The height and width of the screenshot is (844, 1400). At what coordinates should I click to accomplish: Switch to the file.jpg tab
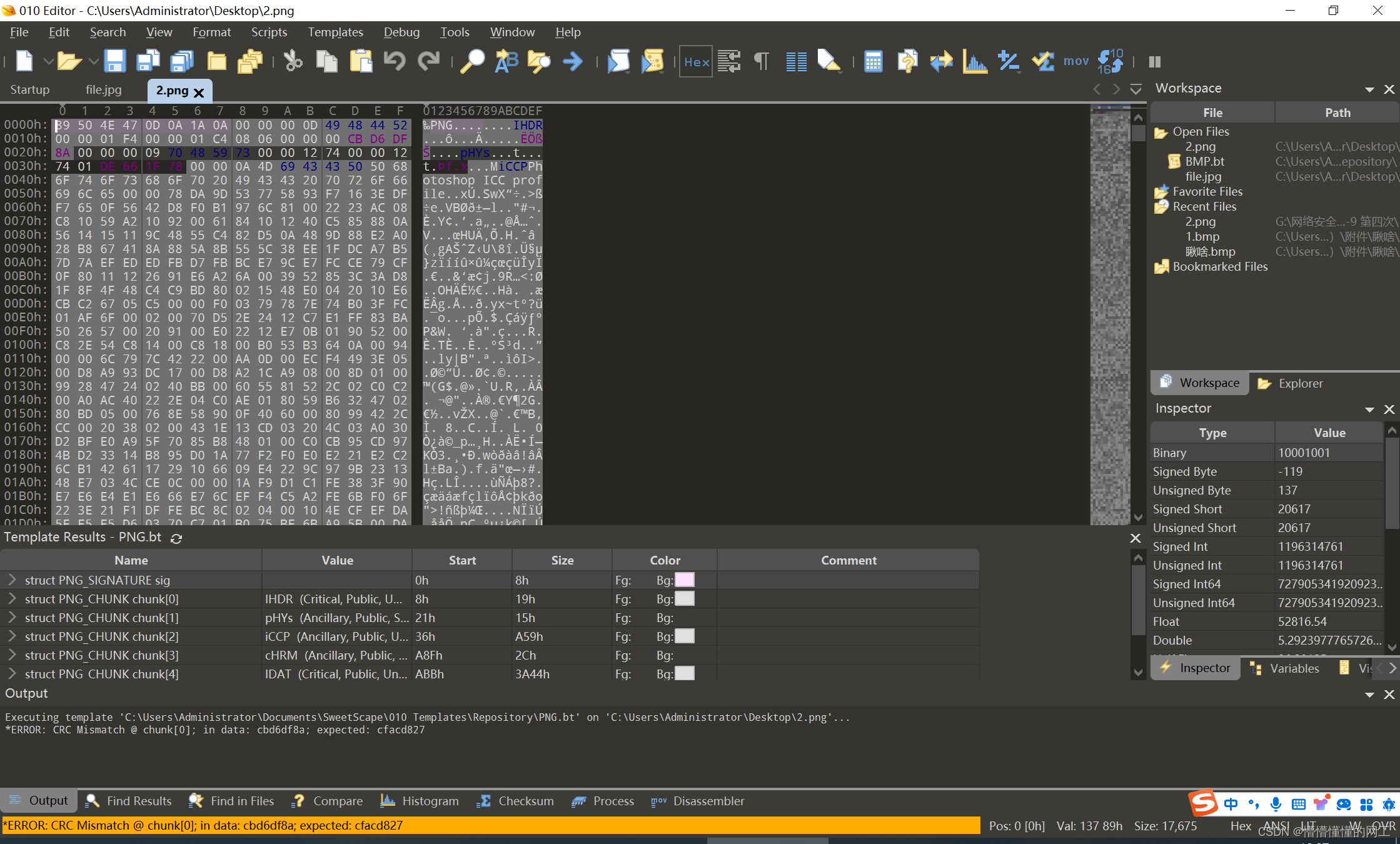point(104,90)
